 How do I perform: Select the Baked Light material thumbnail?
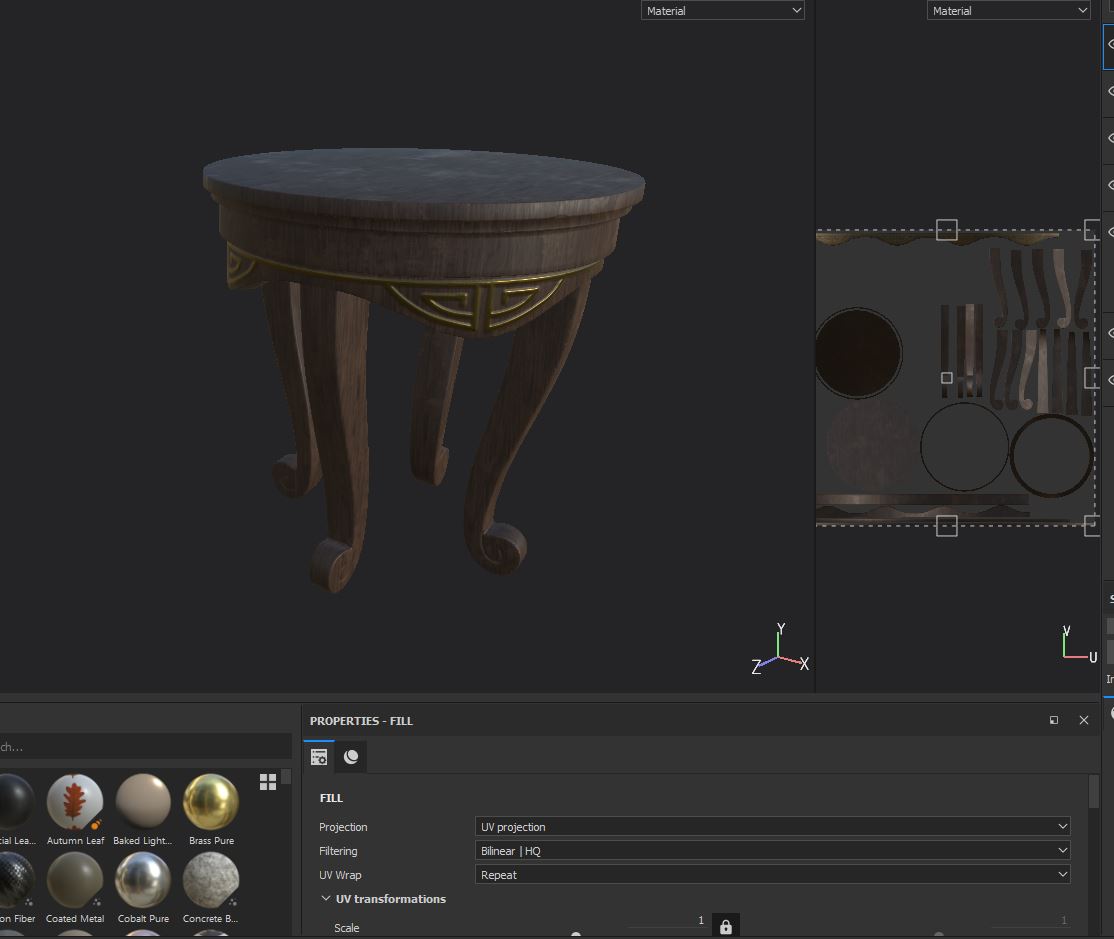143,802
